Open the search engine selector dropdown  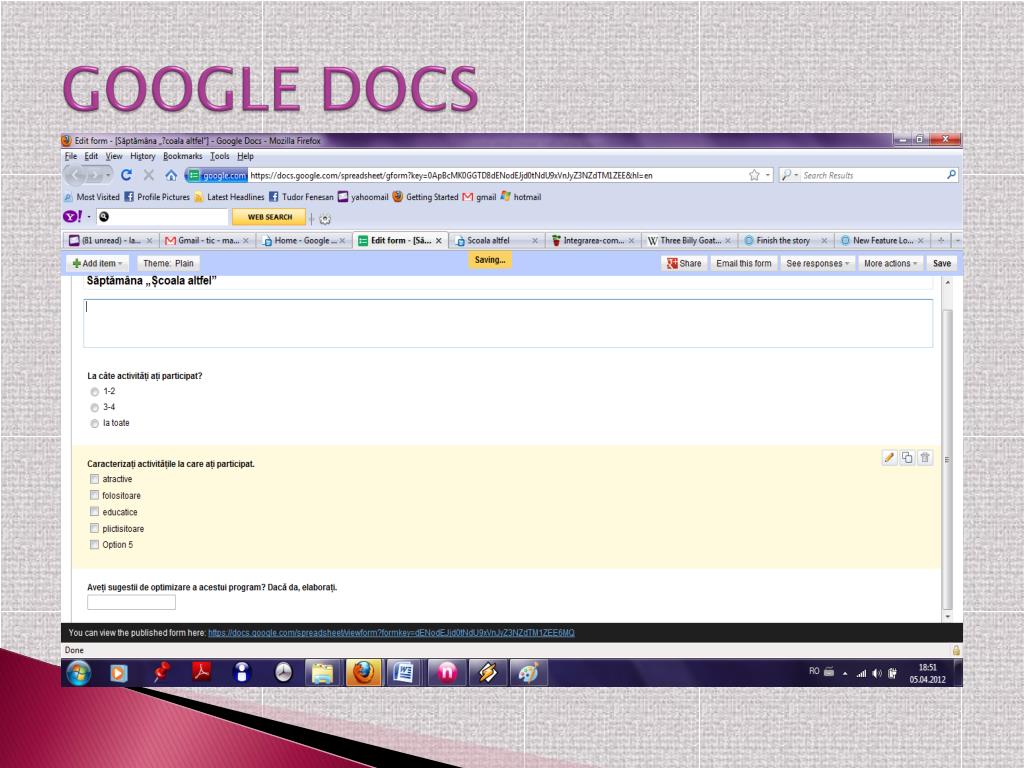coord(790,175)
